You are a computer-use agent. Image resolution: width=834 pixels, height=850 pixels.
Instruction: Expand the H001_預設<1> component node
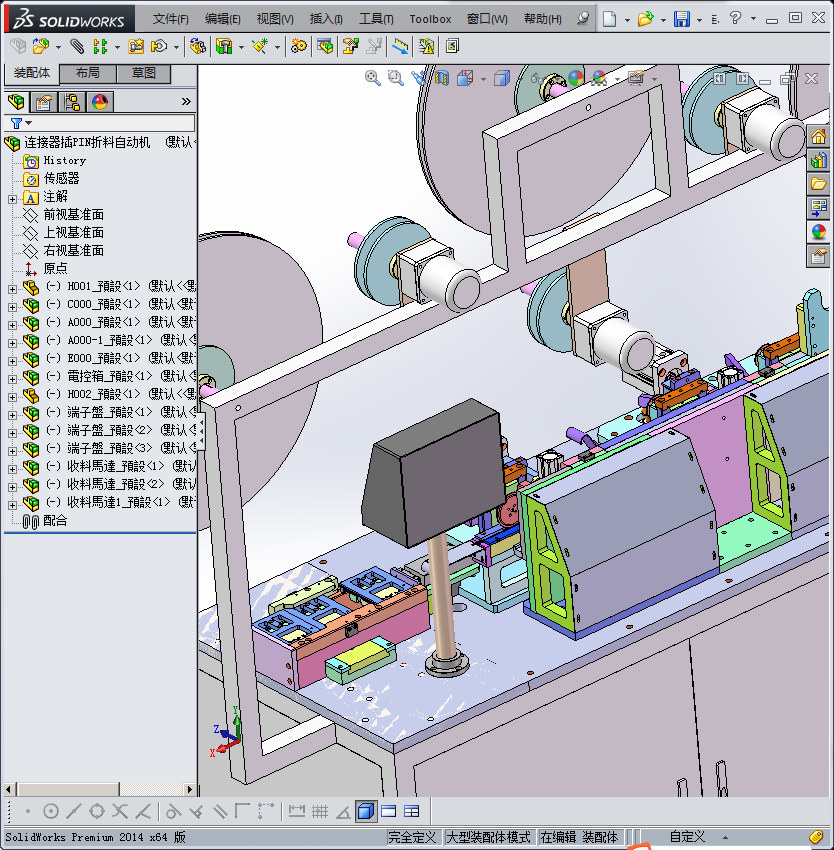pos(12,289)
